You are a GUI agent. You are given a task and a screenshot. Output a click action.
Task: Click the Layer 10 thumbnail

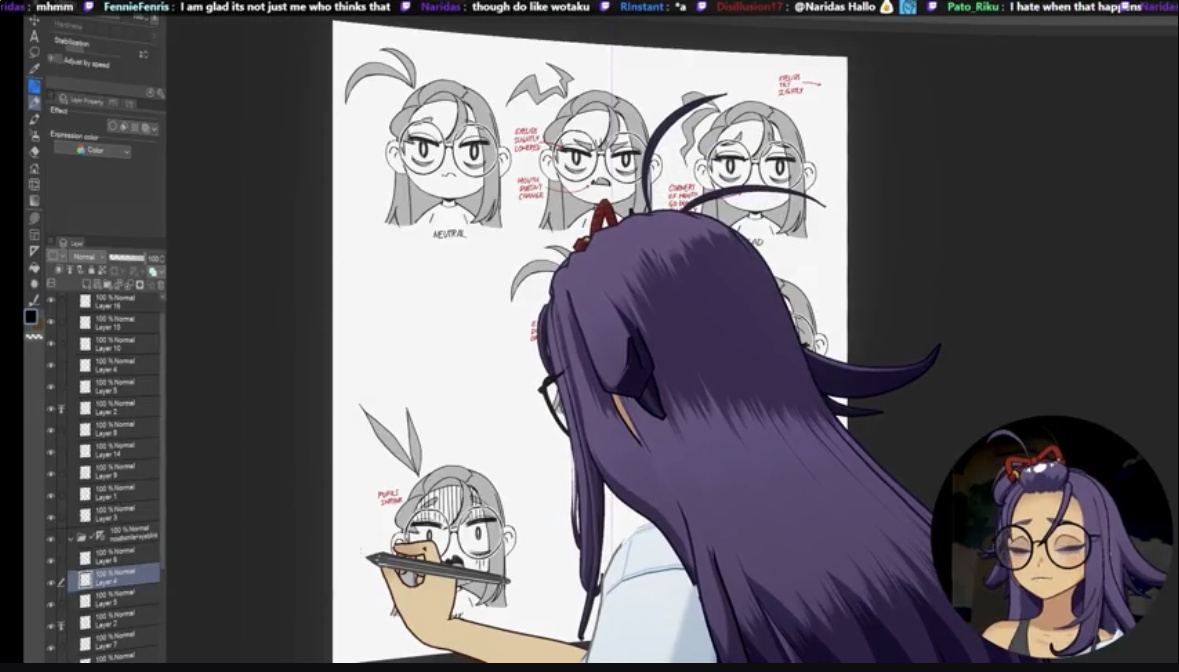tap(85, 344)
